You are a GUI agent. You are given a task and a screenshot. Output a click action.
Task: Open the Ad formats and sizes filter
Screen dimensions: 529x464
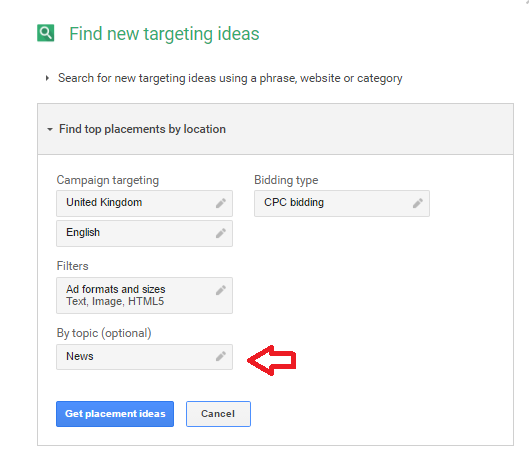[x=144, y=295]
